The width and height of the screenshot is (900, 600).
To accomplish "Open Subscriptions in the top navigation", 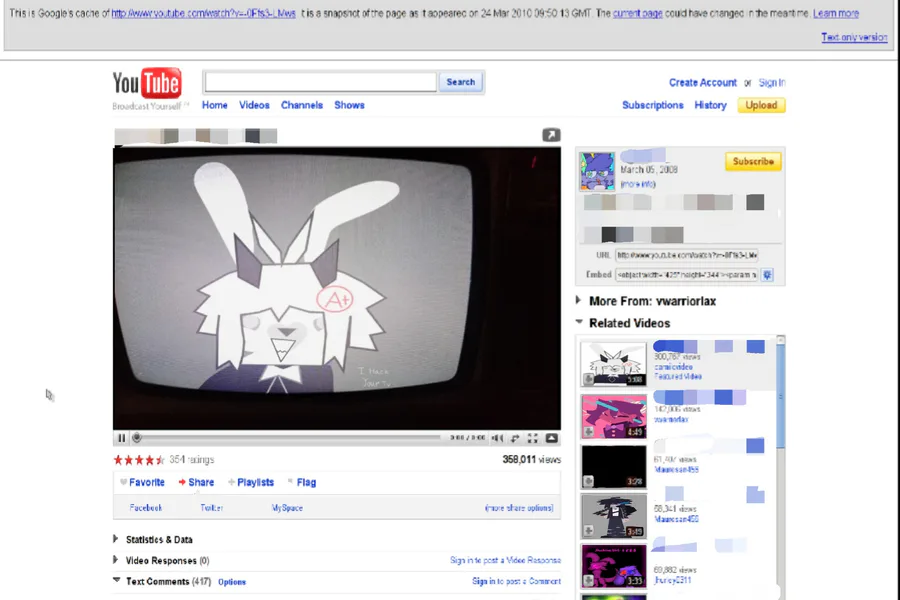I will [x=653, y=105].
